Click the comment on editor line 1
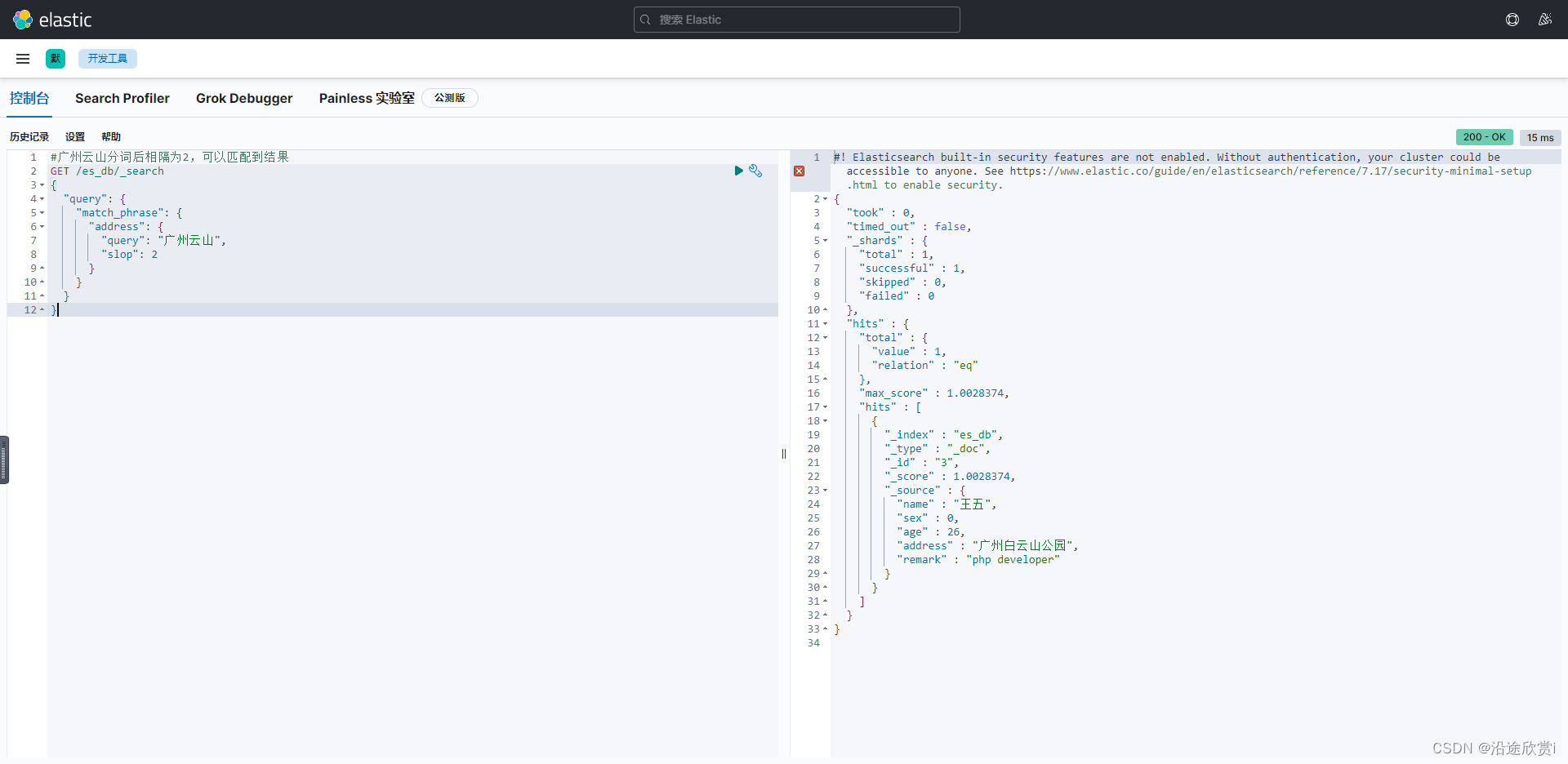 (x=170, y=157)
